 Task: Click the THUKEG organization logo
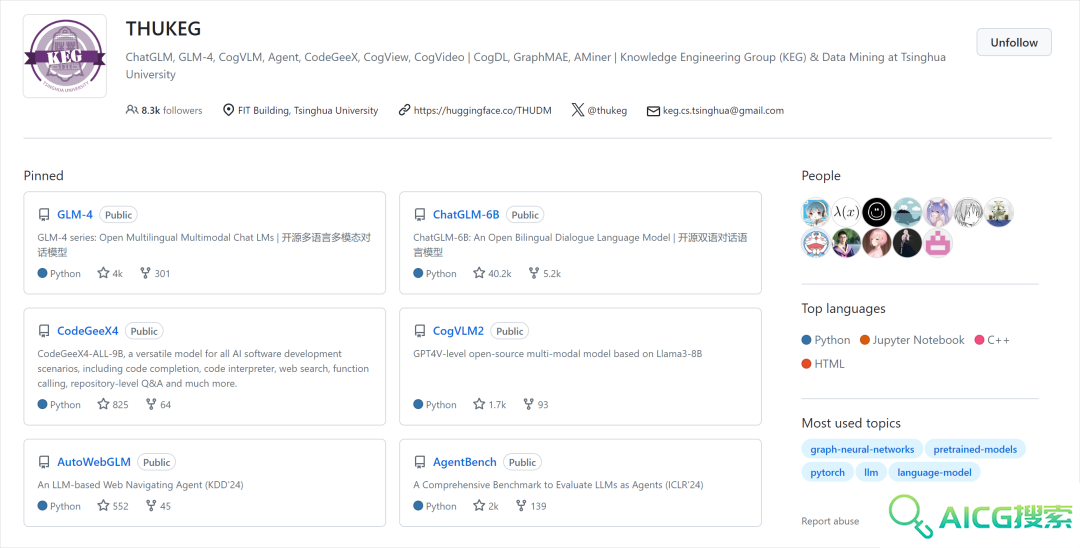(x=65, y=56)
